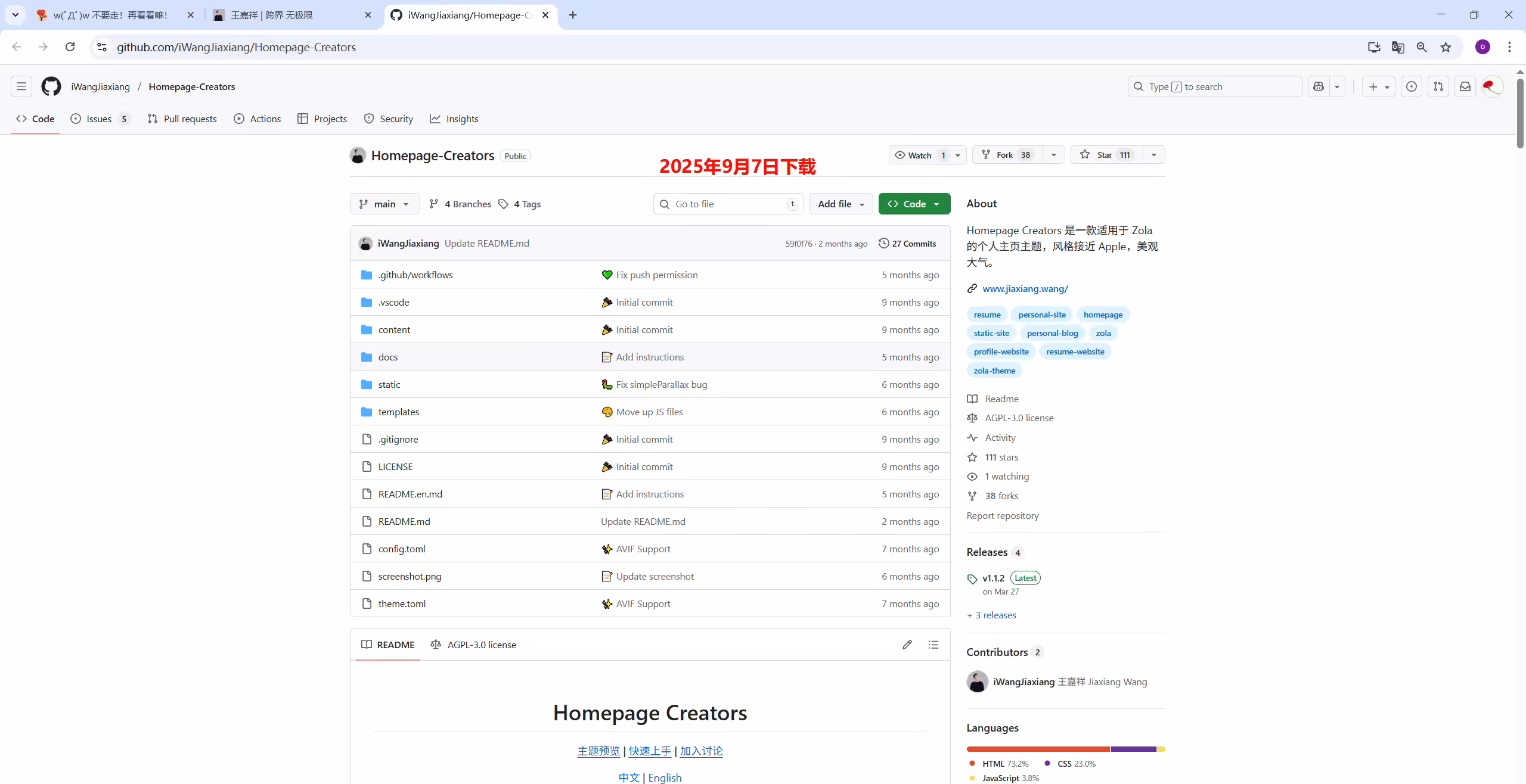
Task: Close the first browser tab
Action: pos(191,15)
